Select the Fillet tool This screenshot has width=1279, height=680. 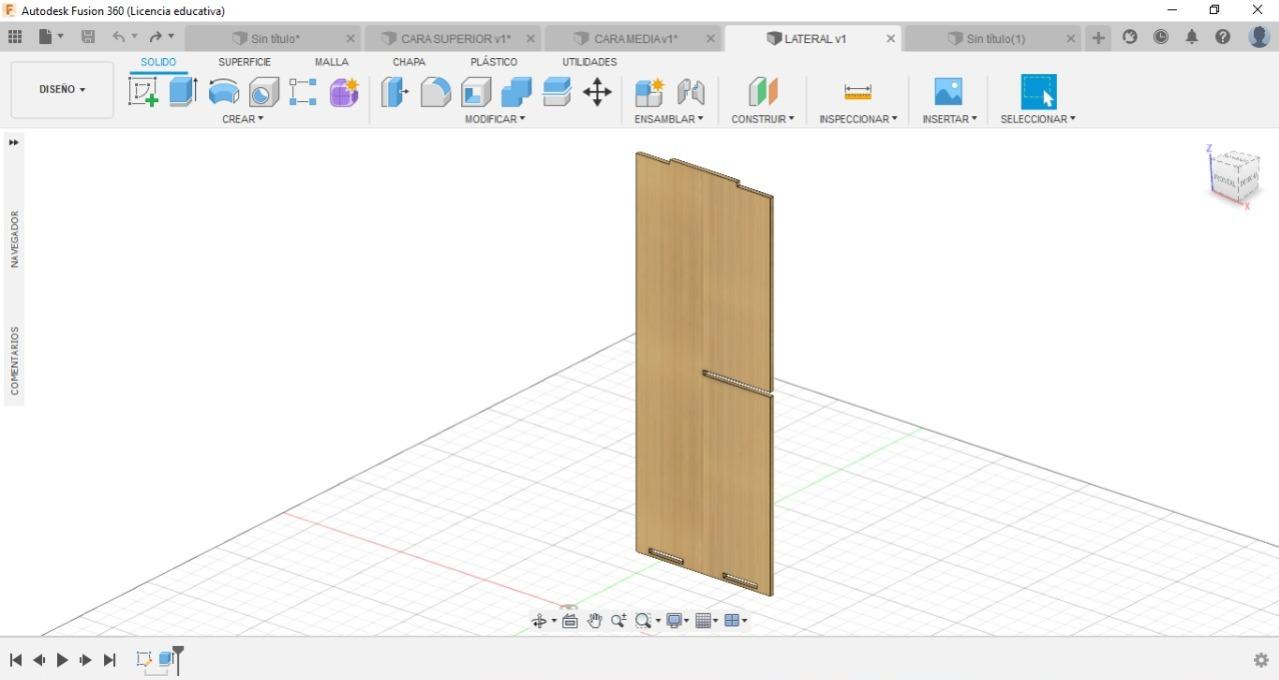click(x=435, y=92)
